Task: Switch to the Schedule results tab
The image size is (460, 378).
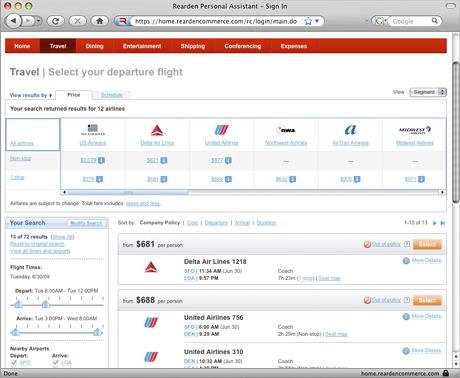Action: pyautogui.click(x=112, y=95)
